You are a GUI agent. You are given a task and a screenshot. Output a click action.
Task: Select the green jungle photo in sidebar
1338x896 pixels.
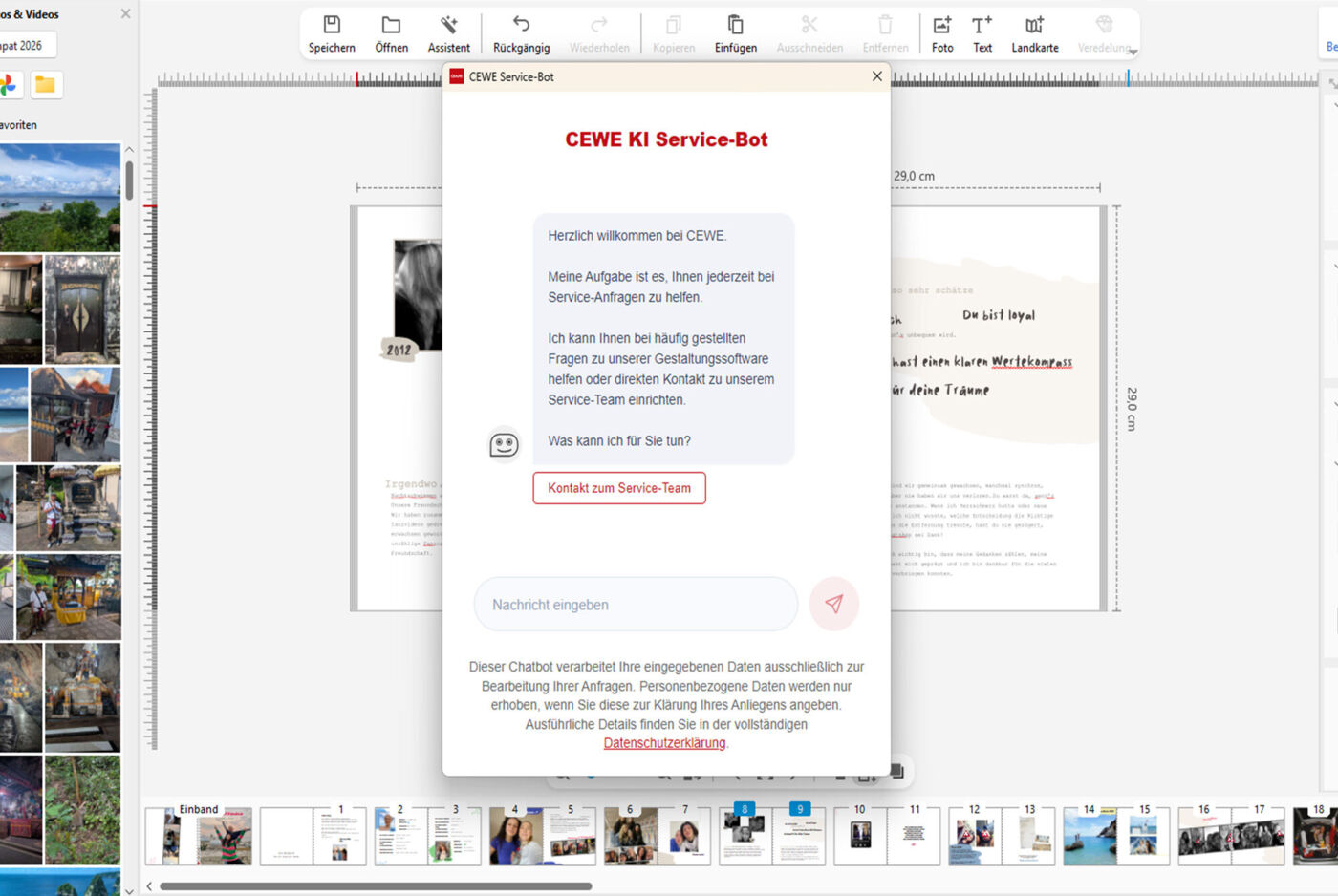pos(82,810)
